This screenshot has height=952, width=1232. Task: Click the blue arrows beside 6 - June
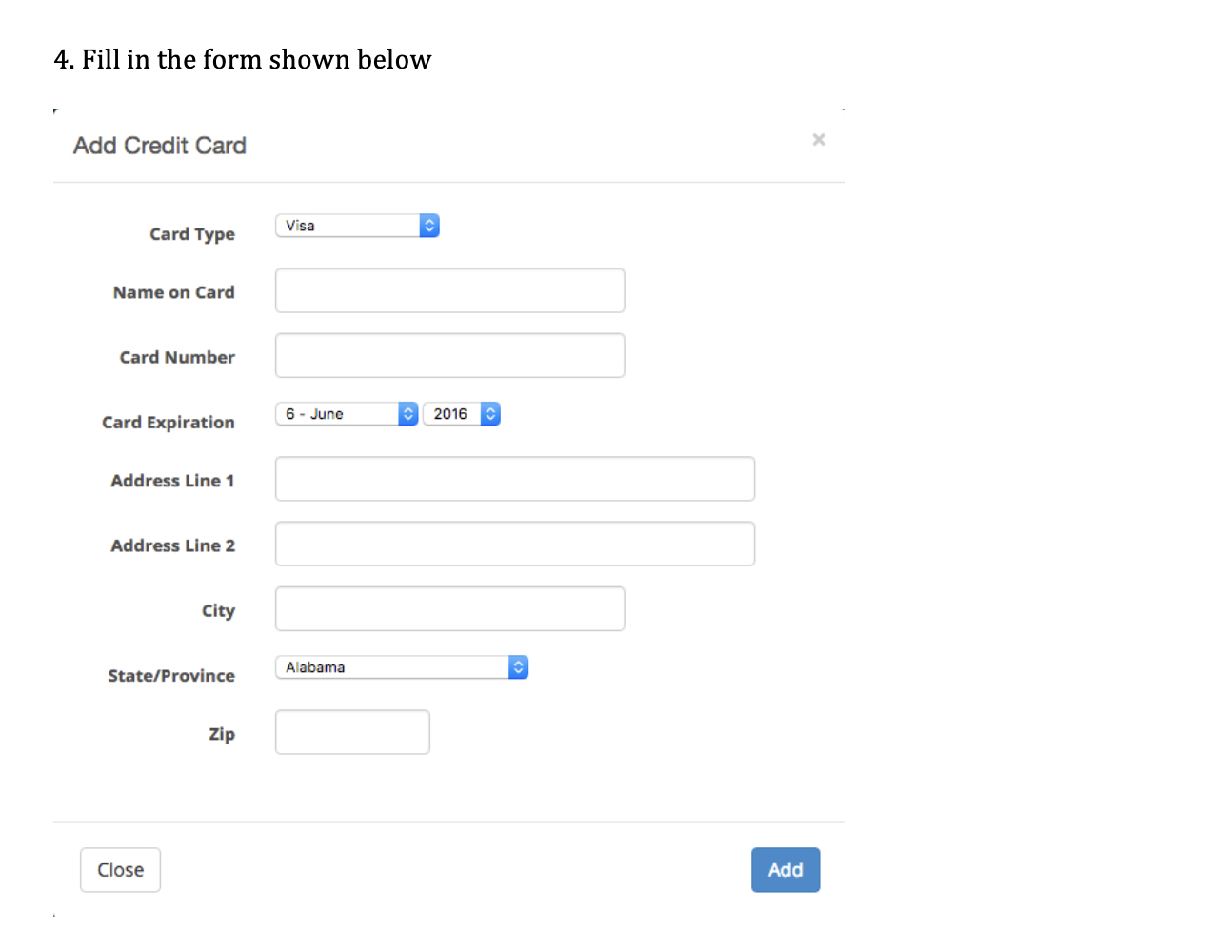coord(407,413)
